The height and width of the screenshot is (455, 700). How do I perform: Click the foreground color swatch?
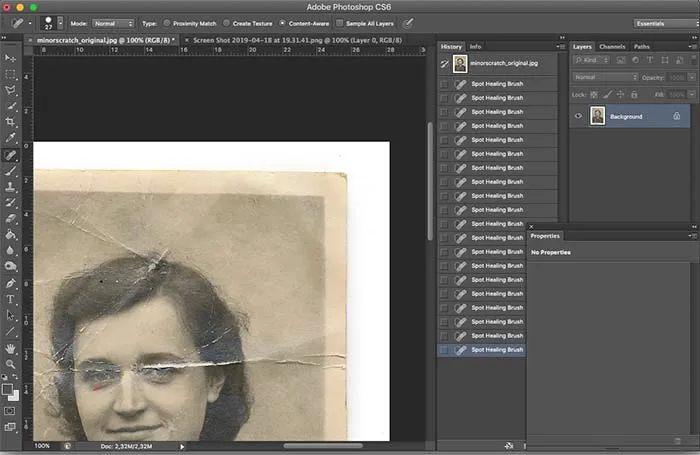[7, 389]
